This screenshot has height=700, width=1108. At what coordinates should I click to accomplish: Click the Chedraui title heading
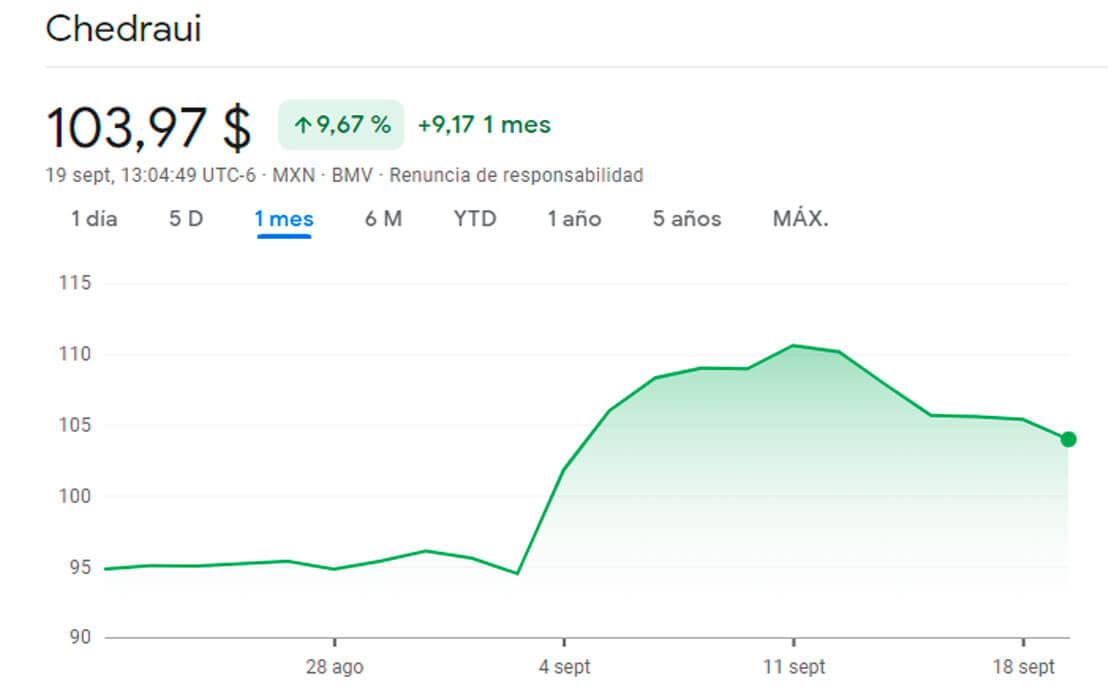123,29
